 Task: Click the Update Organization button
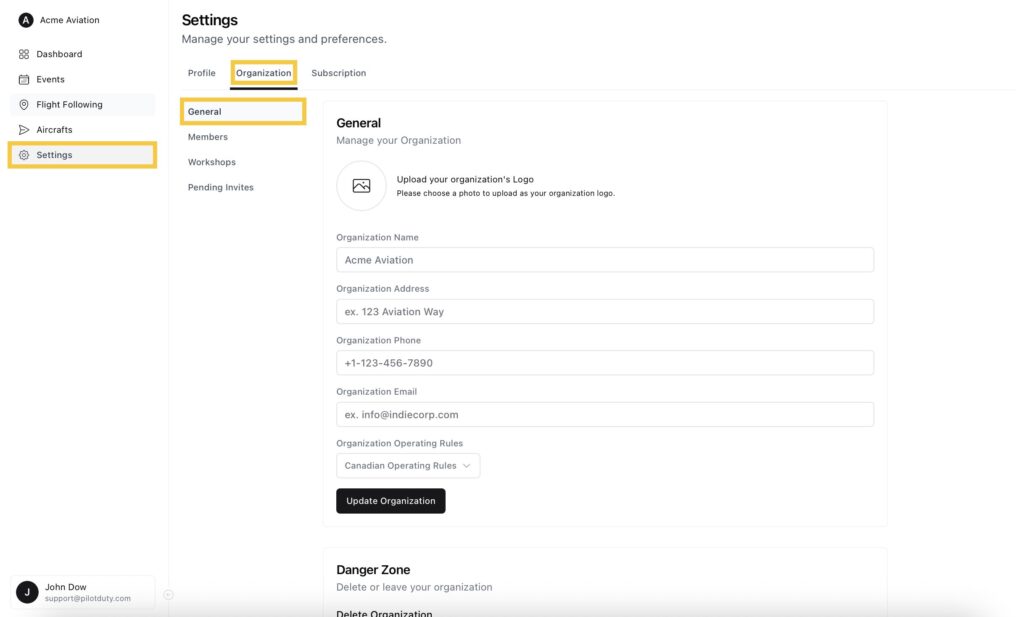[x=391, y=500]
